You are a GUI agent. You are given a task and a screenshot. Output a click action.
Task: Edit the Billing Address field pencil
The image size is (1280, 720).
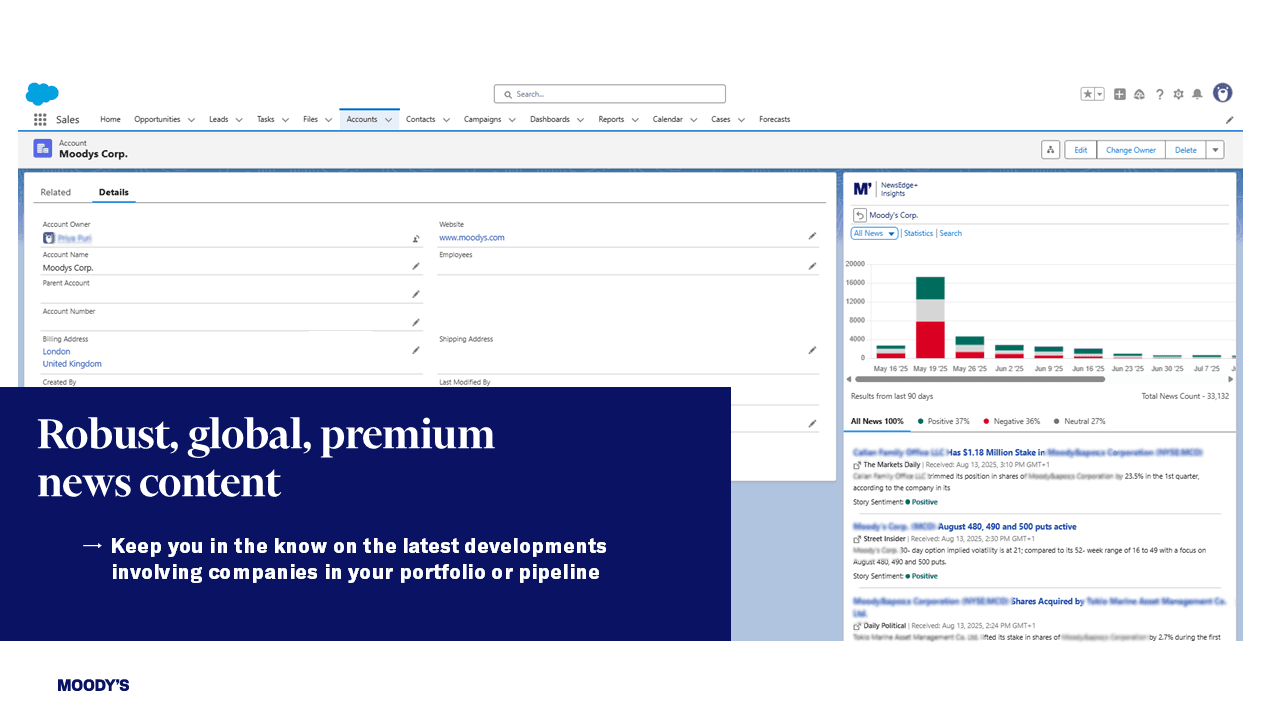(x=416, y=351)
